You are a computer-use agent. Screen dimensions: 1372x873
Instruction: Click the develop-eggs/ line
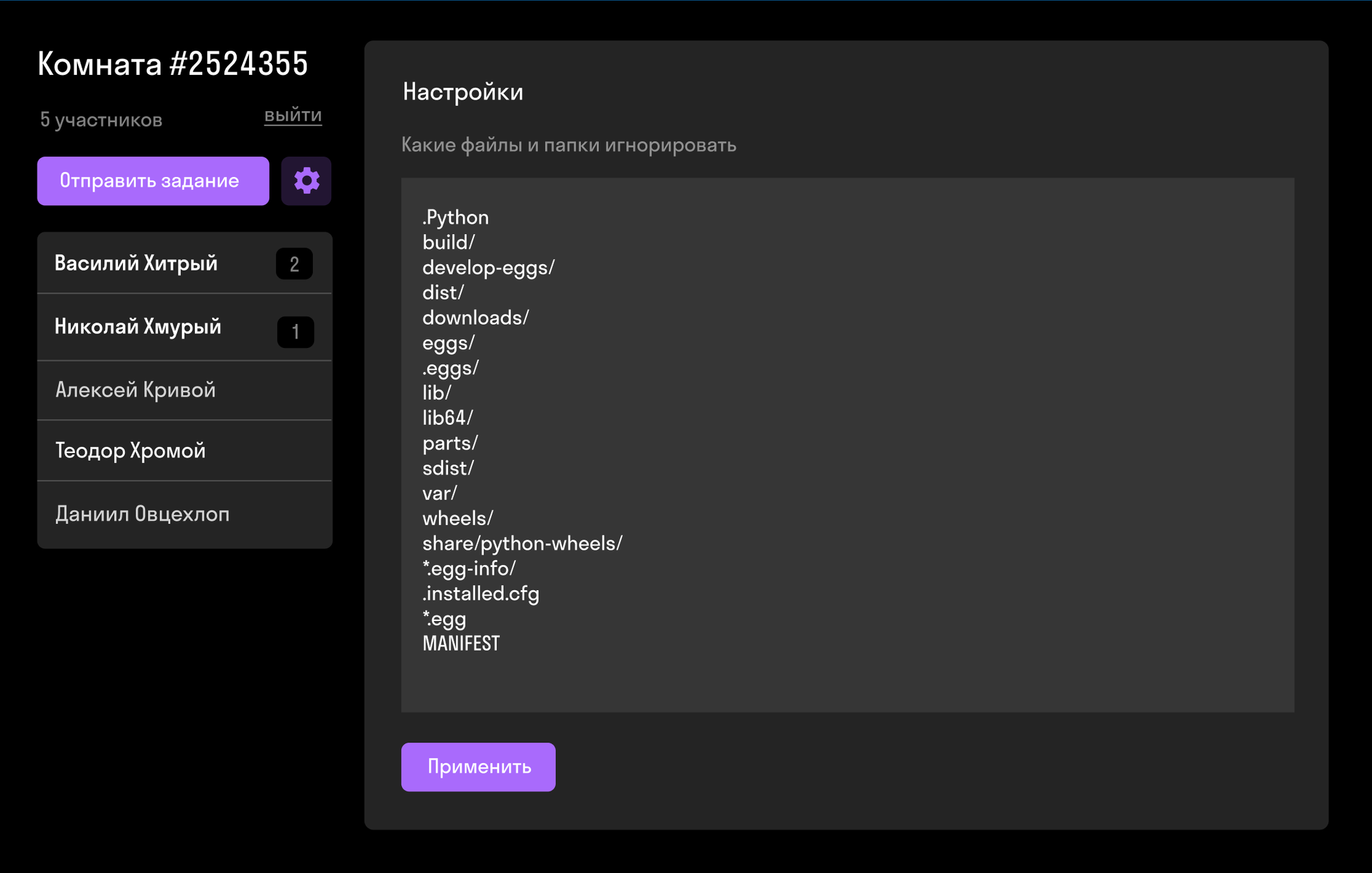click(488, 268)
